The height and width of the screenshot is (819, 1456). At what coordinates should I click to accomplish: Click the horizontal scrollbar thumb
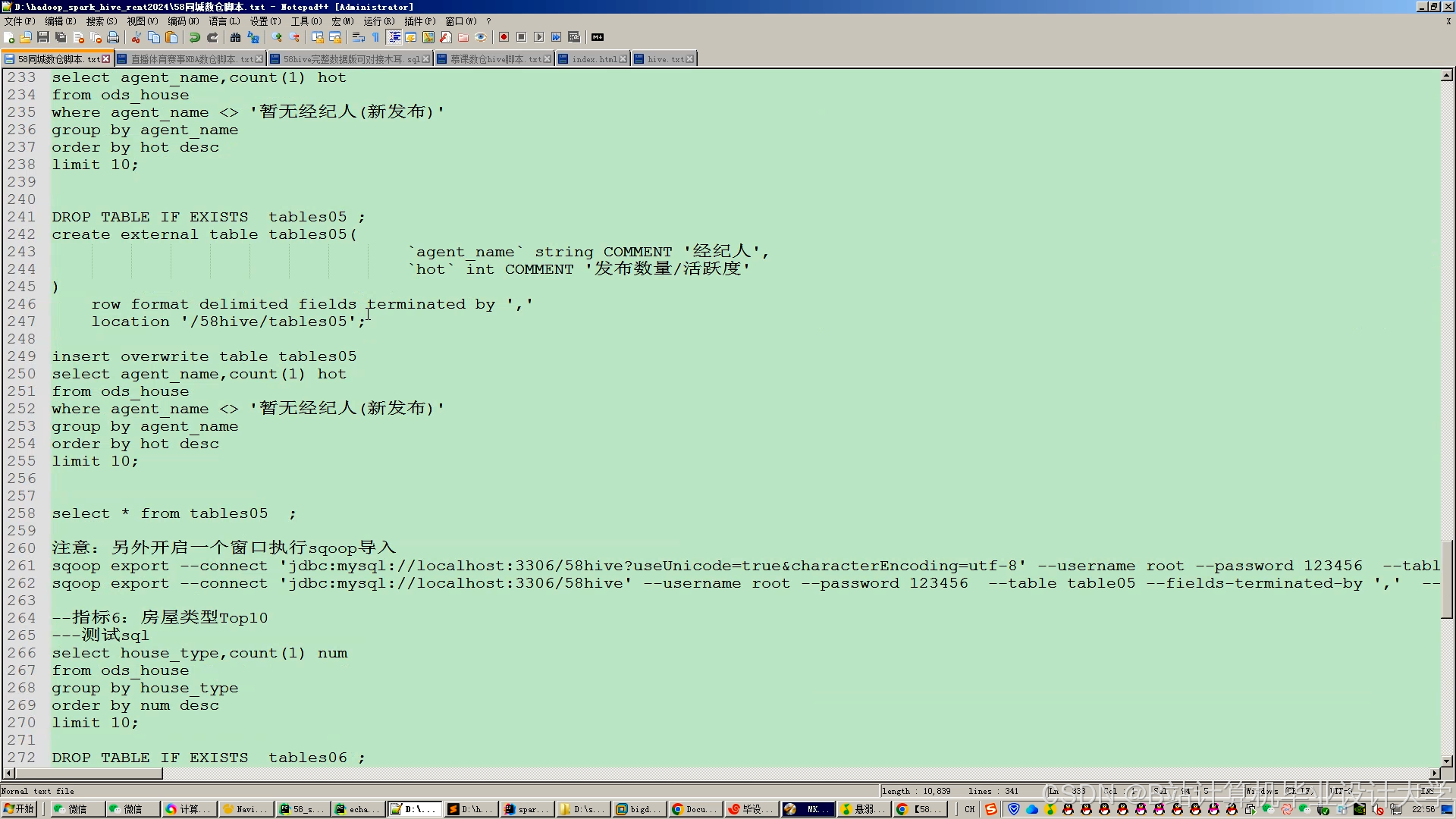click(87, 773)
